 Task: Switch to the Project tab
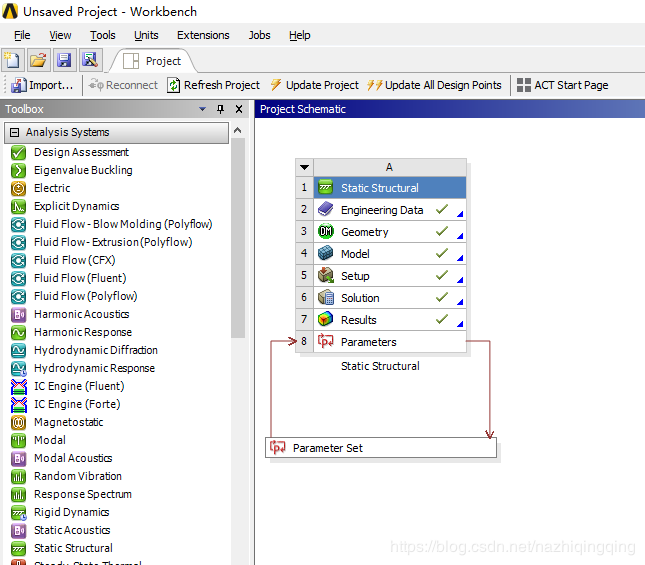[152, 61]
